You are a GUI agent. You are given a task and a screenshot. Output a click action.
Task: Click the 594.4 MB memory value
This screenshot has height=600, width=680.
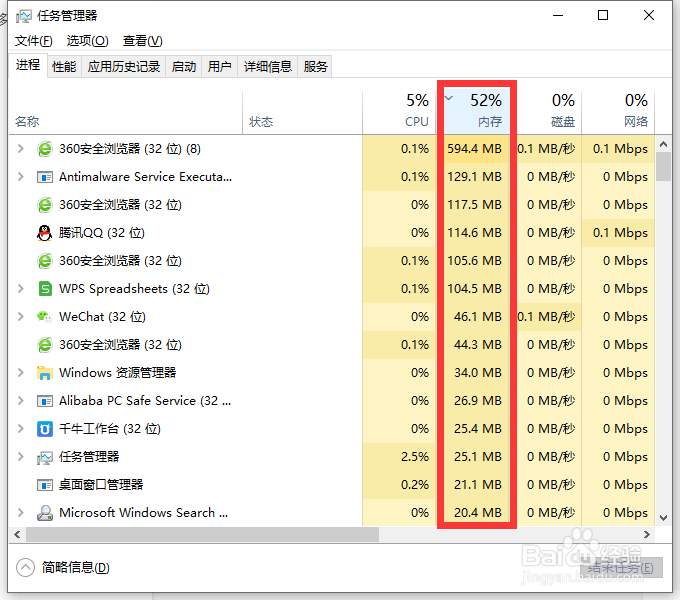tap(474, 149)
